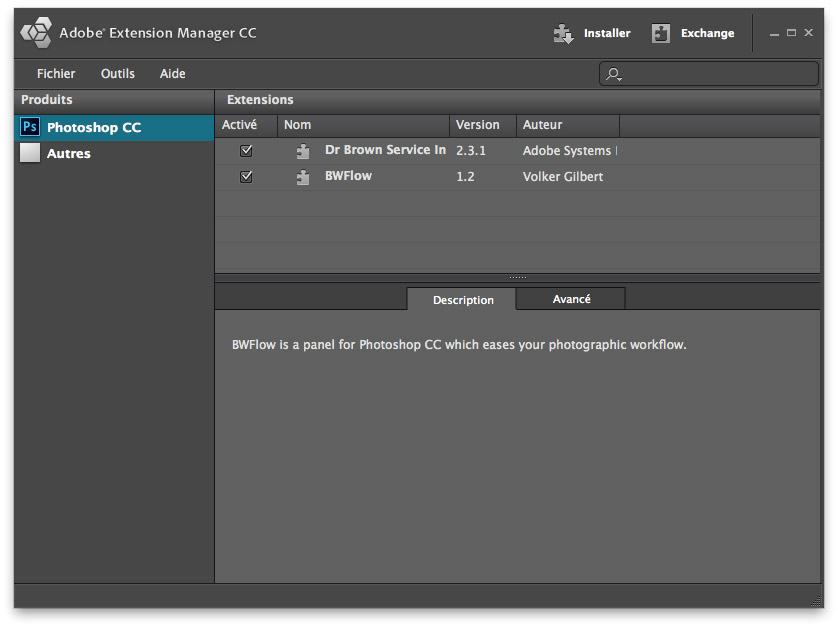This screenshot has width=838, height=628.
Task: Switch to the Avancé tab
Action: click(571, 299)
